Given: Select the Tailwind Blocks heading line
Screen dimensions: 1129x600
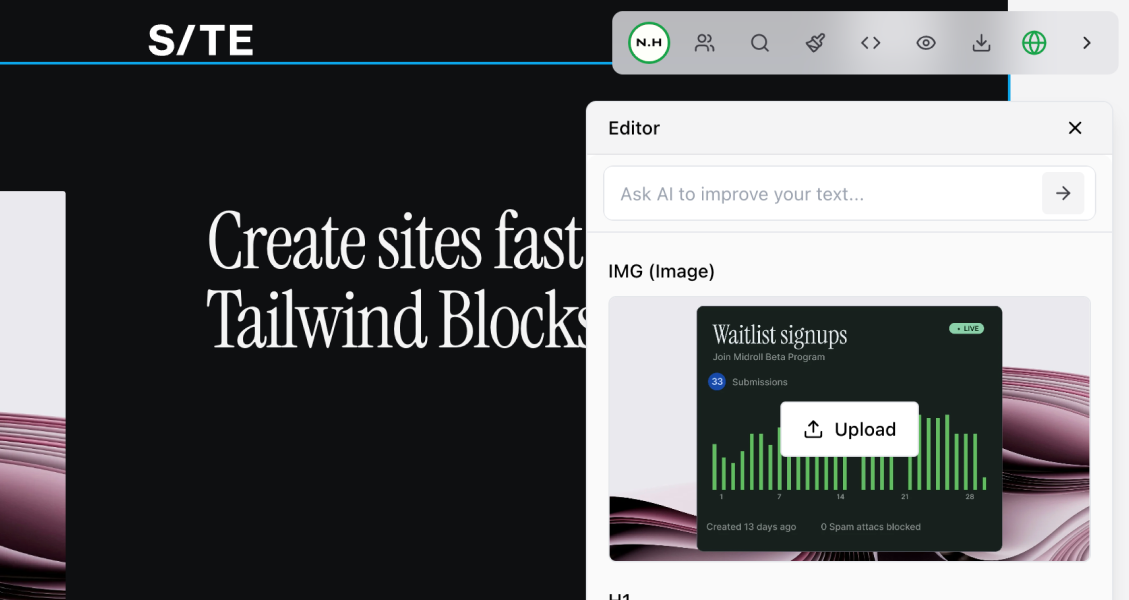Looking at the screenshot, I should tap(397, 319).
